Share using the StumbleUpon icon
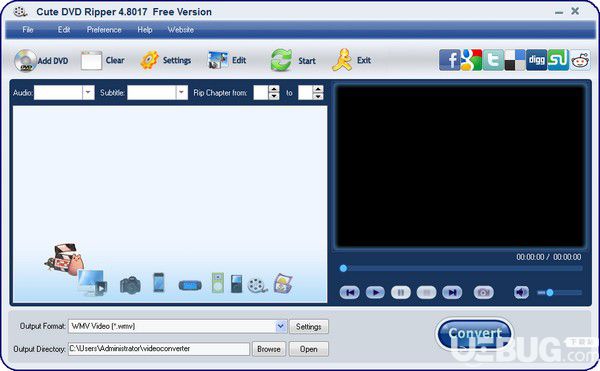The height and width of the screenshot is (371, 600). point(558,60)
